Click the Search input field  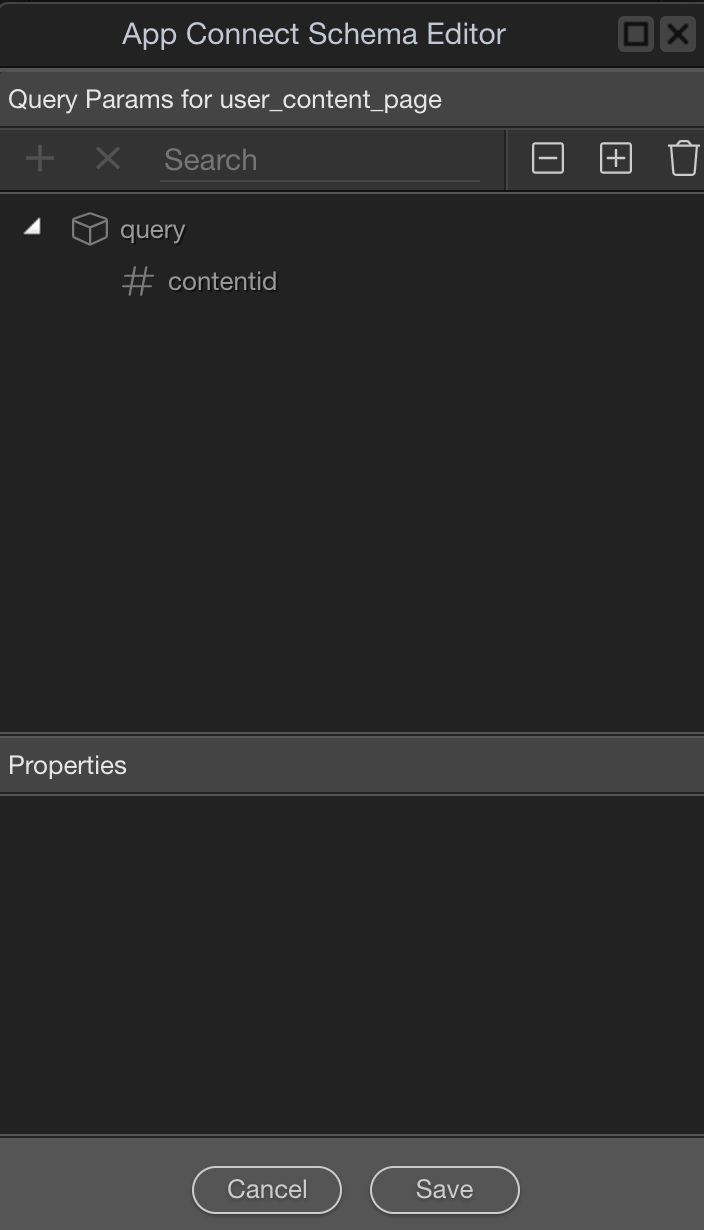pos(320,160)
